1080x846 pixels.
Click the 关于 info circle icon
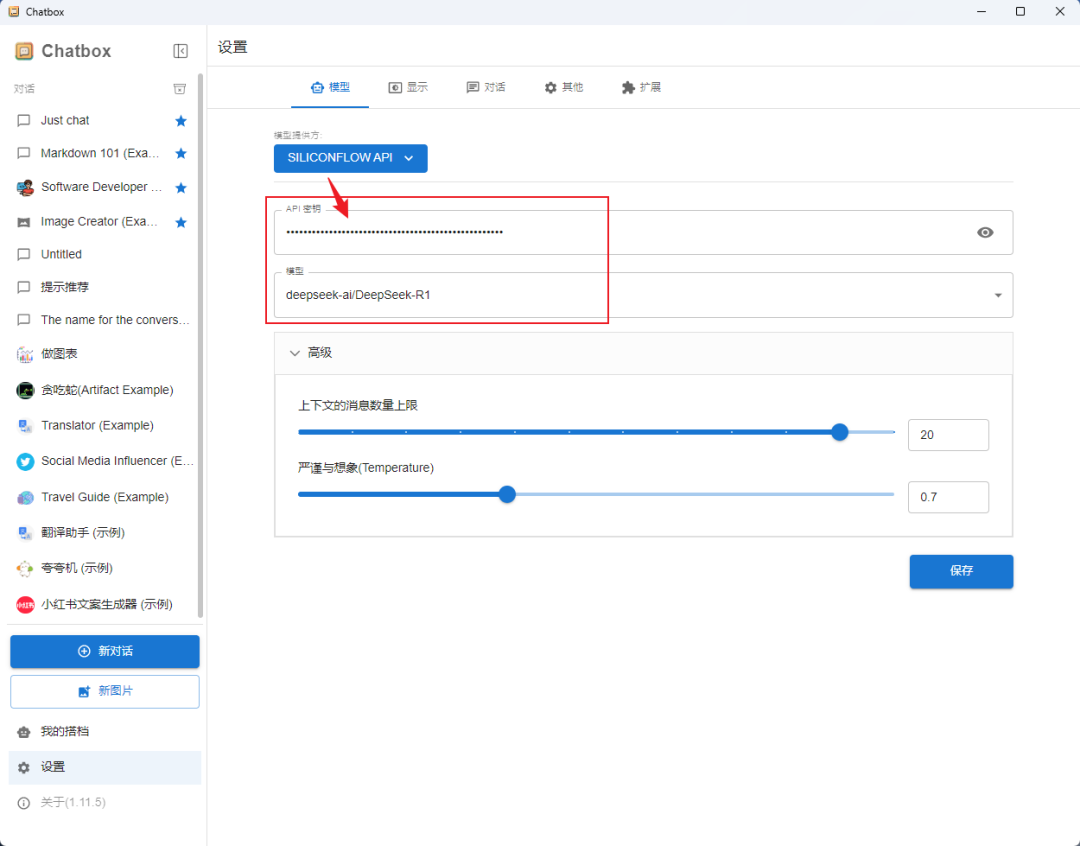[23, 803]
